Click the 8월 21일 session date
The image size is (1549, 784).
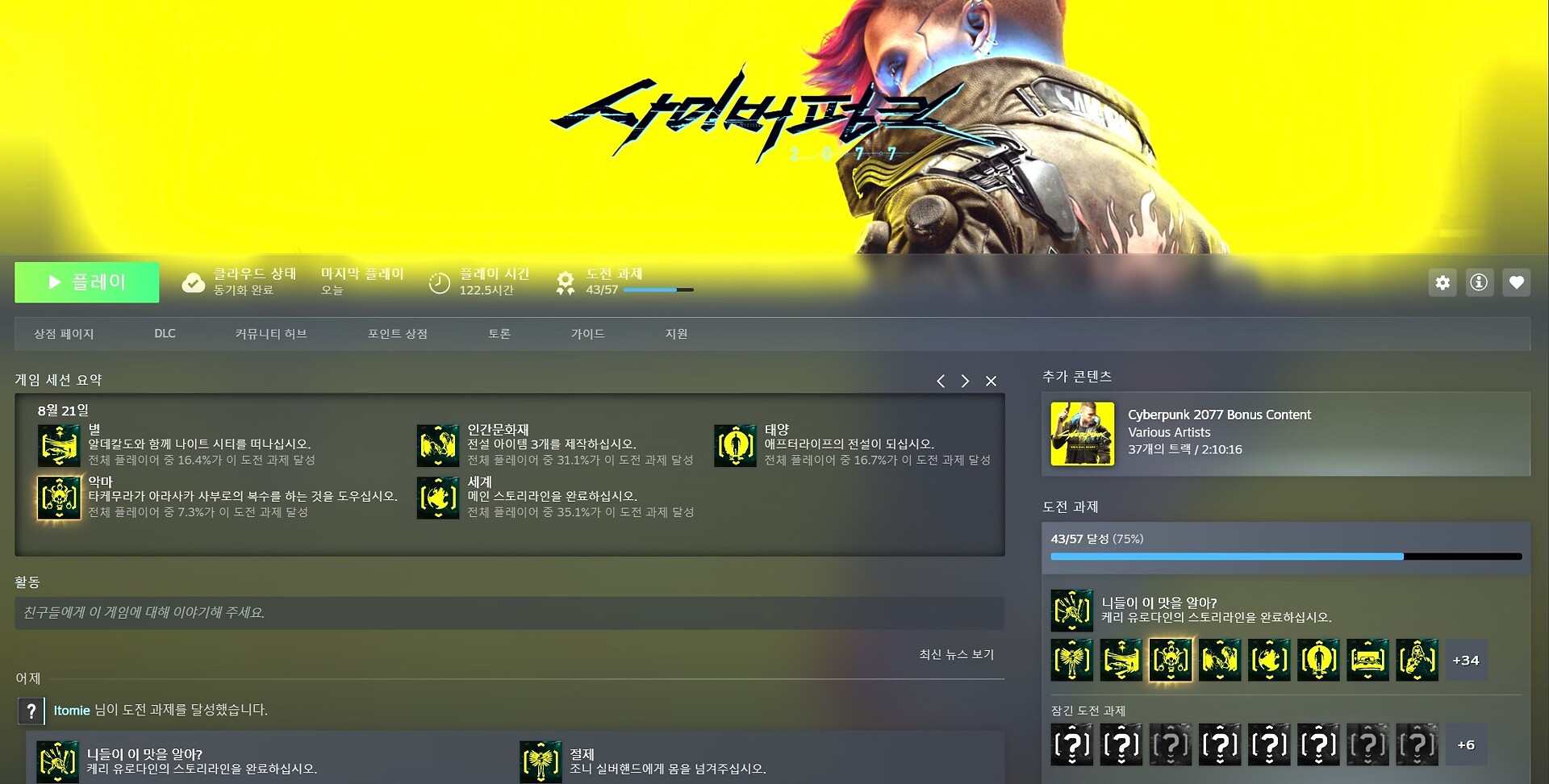coord(63,411)
